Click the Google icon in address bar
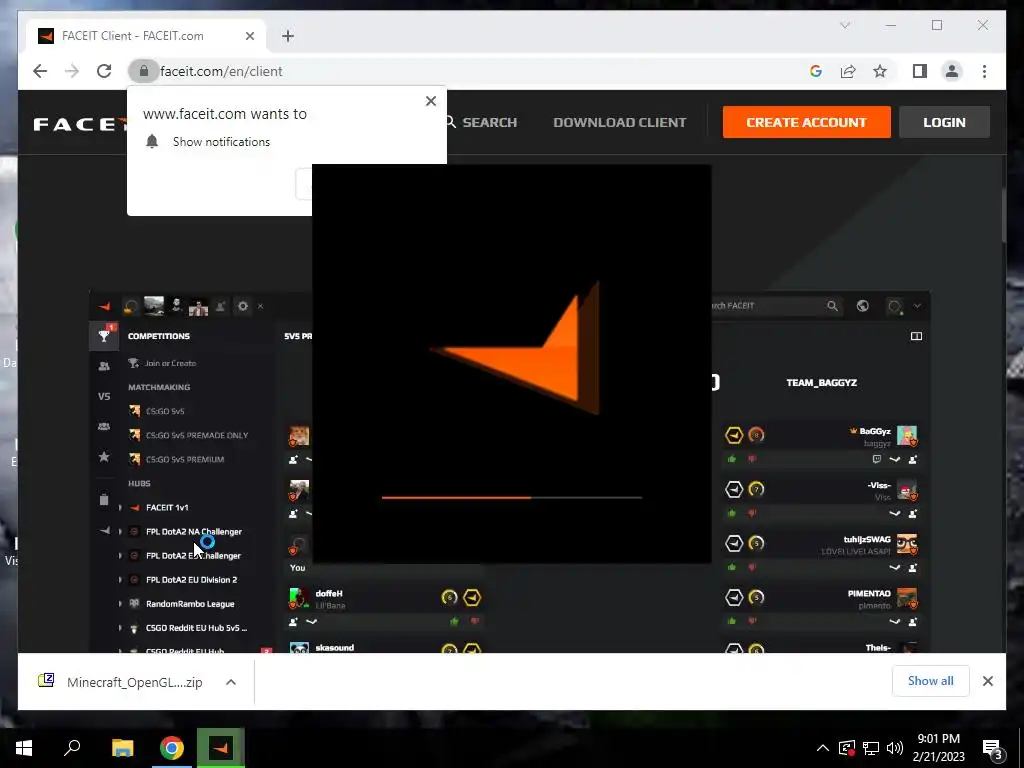 [x=816, y=71]
